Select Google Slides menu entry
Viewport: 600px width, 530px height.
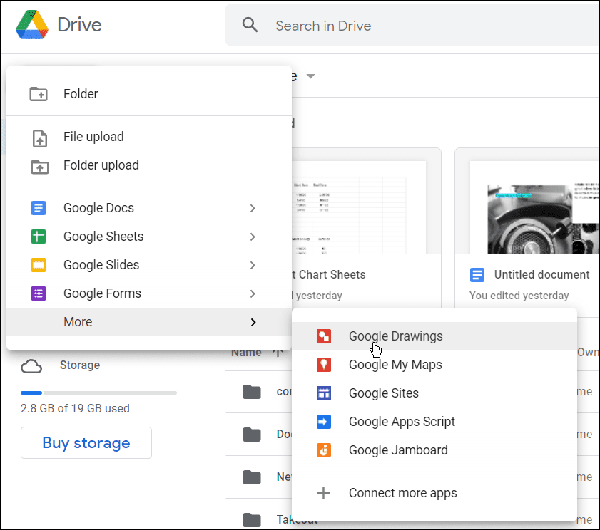pos(149,265)
